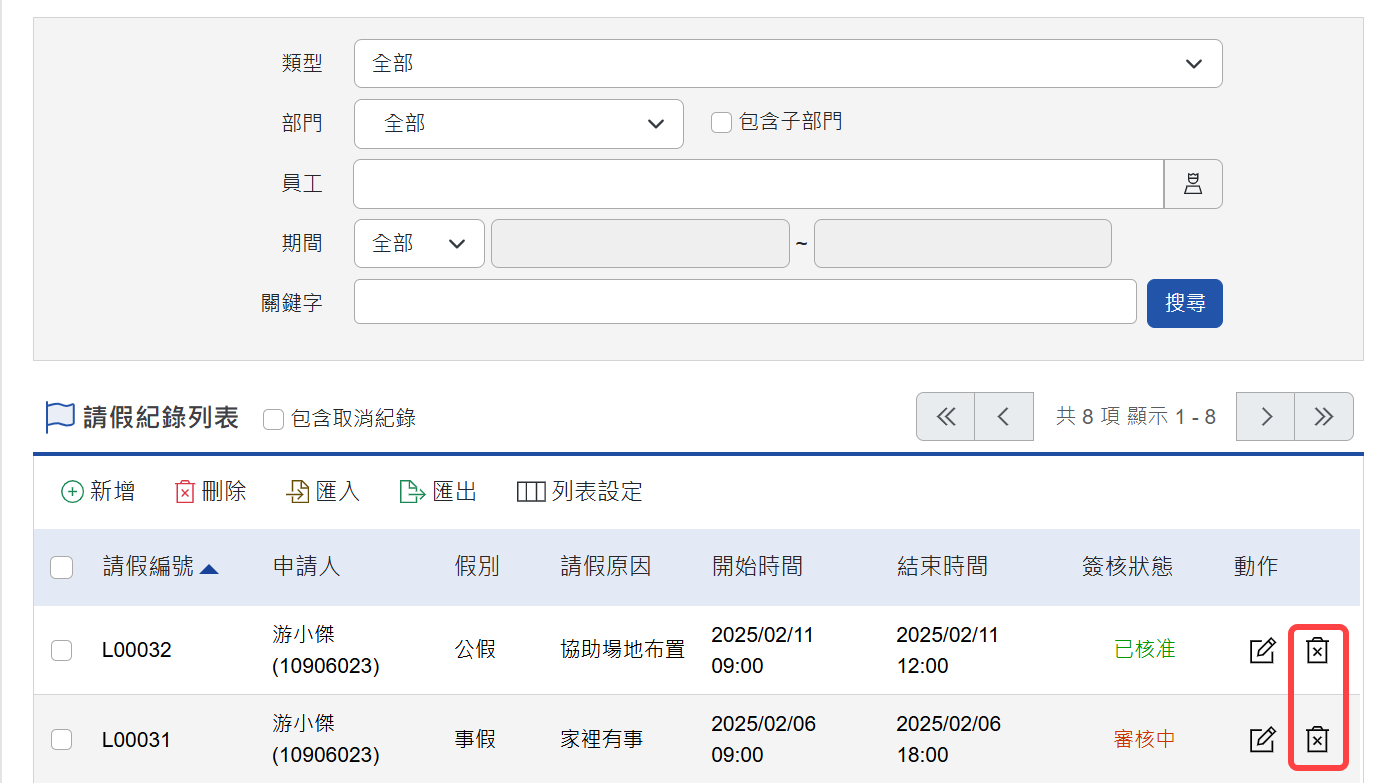Click the employee picker icon beside 員工 field
The width and height of the screenshot is (1400, 783).
1193,183
